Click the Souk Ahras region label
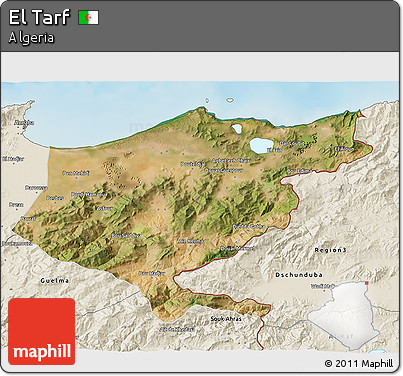Screen dimensions: 403x376 226,319
